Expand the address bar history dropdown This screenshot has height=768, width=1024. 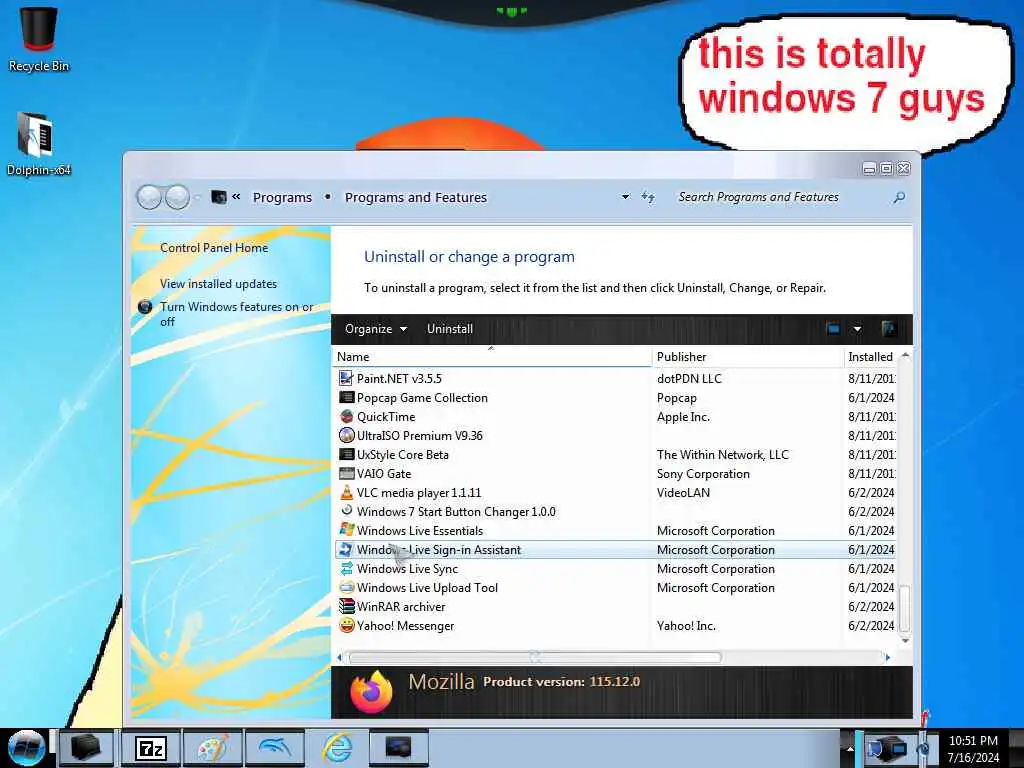pos(625,197)
